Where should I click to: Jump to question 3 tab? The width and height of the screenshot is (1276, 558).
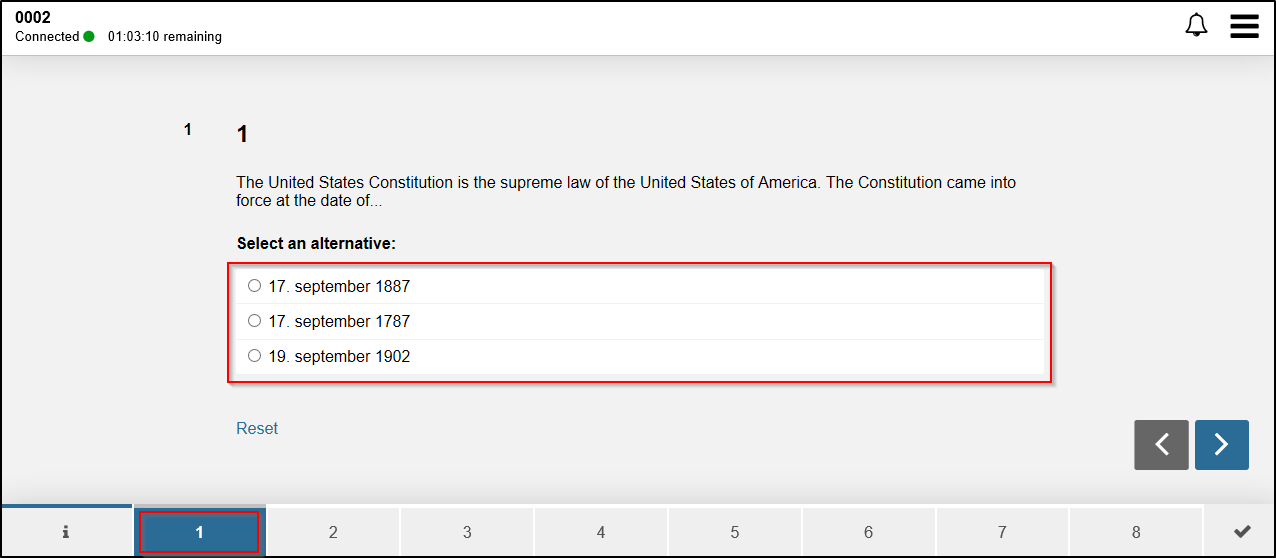[x=467, y=532]
